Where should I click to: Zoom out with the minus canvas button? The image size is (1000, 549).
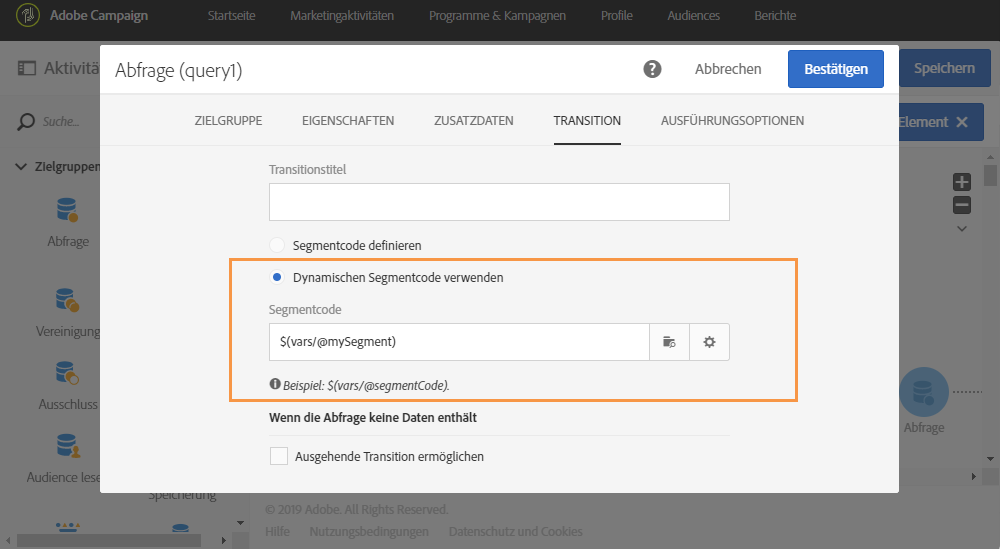tap(962, 205)
